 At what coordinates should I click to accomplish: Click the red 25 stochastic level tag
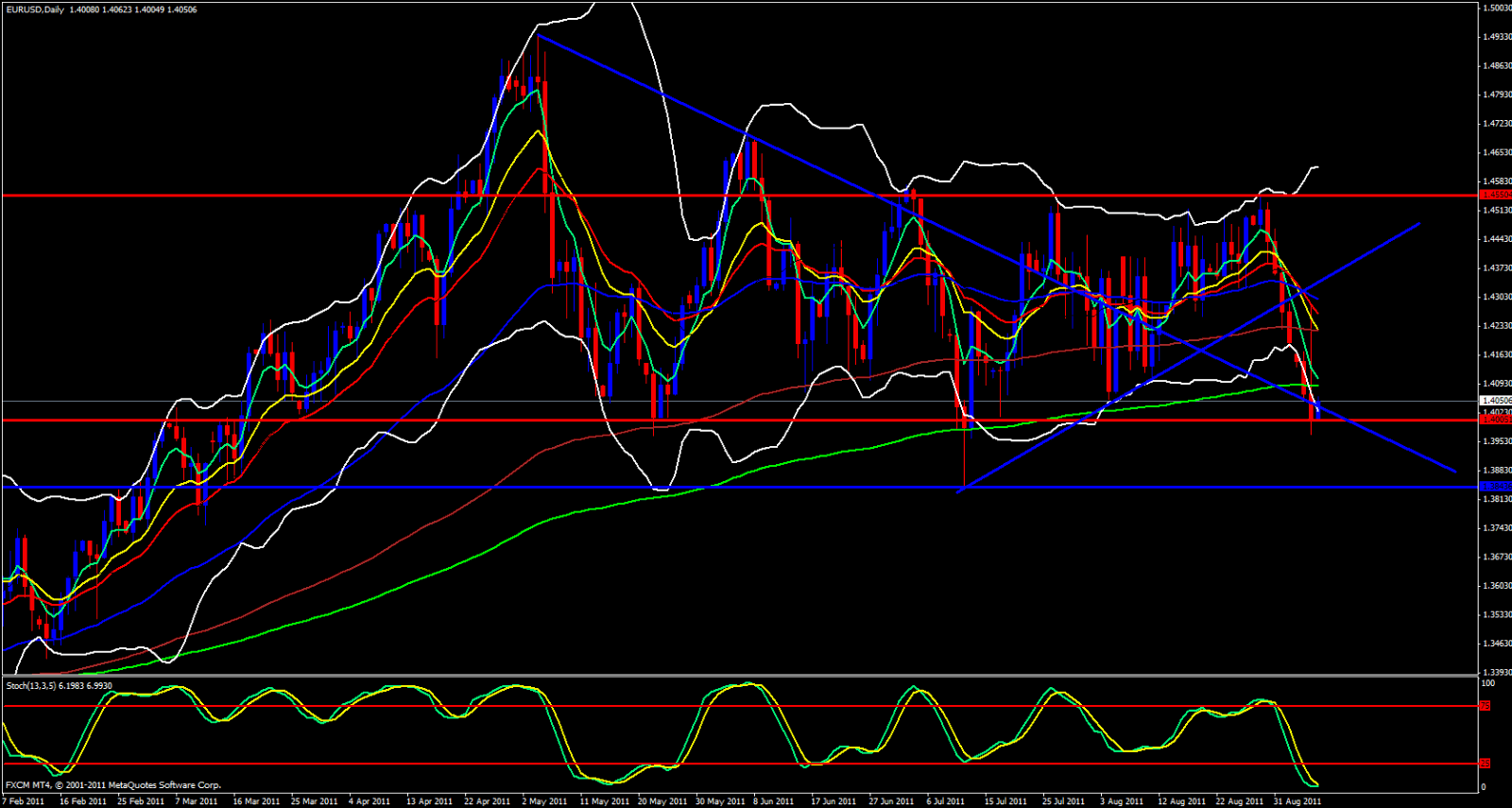pos(1485,763)
